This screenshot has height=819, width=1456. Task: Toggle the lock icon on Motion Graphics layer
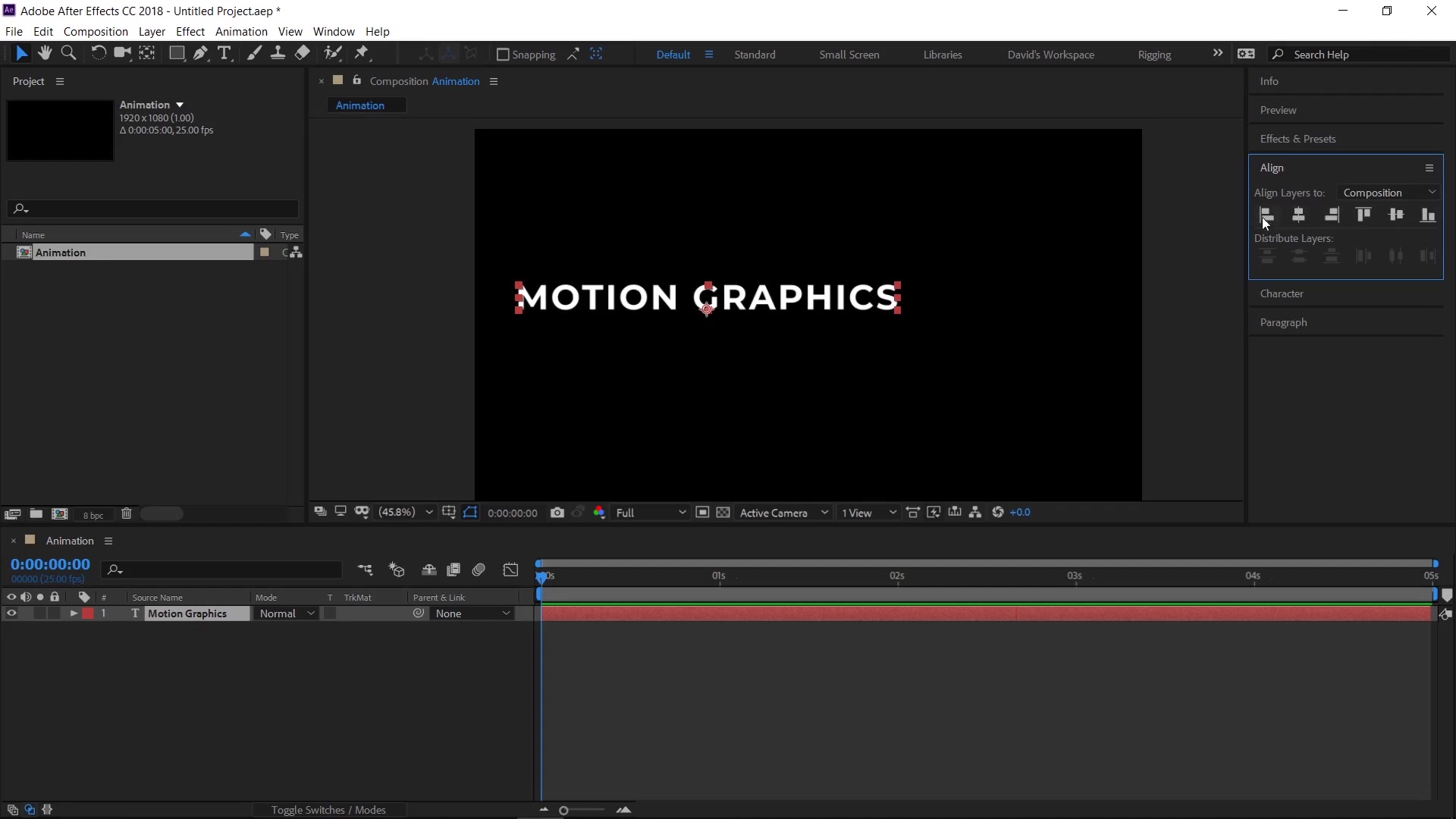54,613
